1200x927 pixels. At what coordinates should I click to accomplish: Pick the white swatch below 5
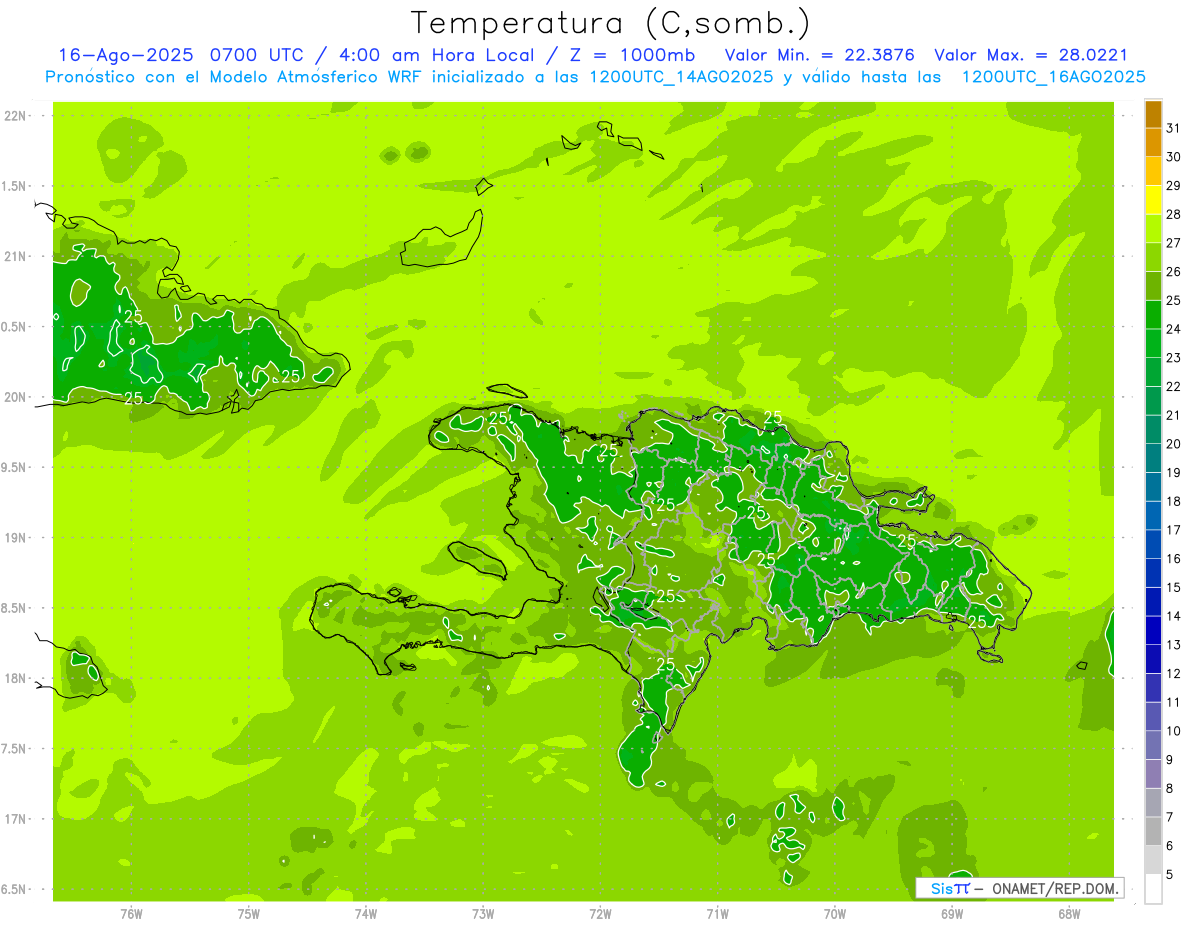coord(1153,889)
